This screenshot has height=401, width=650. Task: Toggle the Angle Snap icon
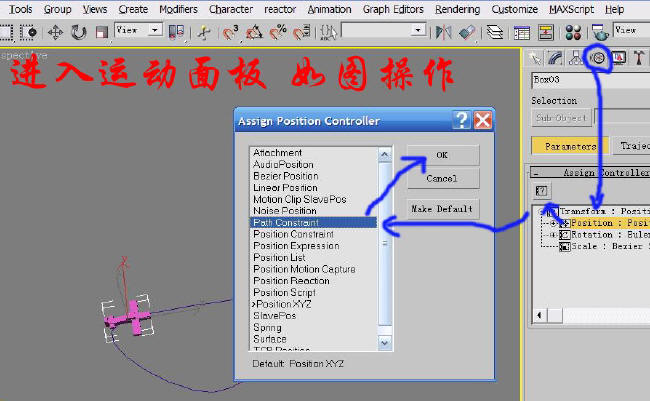pos(255,32)
